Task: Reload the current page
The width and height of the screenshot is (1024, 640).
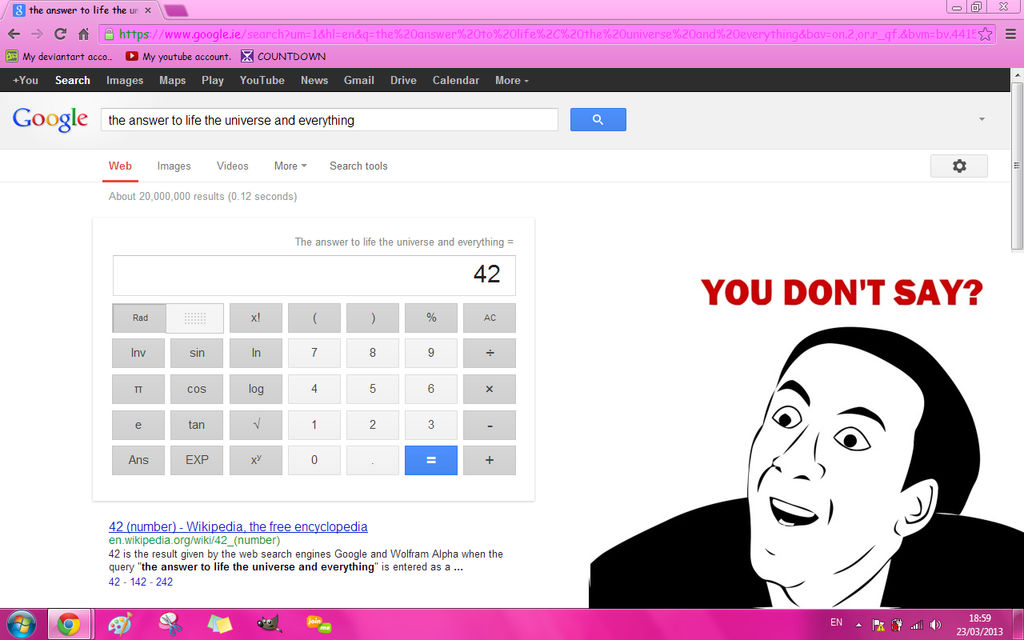Action: coord(60,32)
